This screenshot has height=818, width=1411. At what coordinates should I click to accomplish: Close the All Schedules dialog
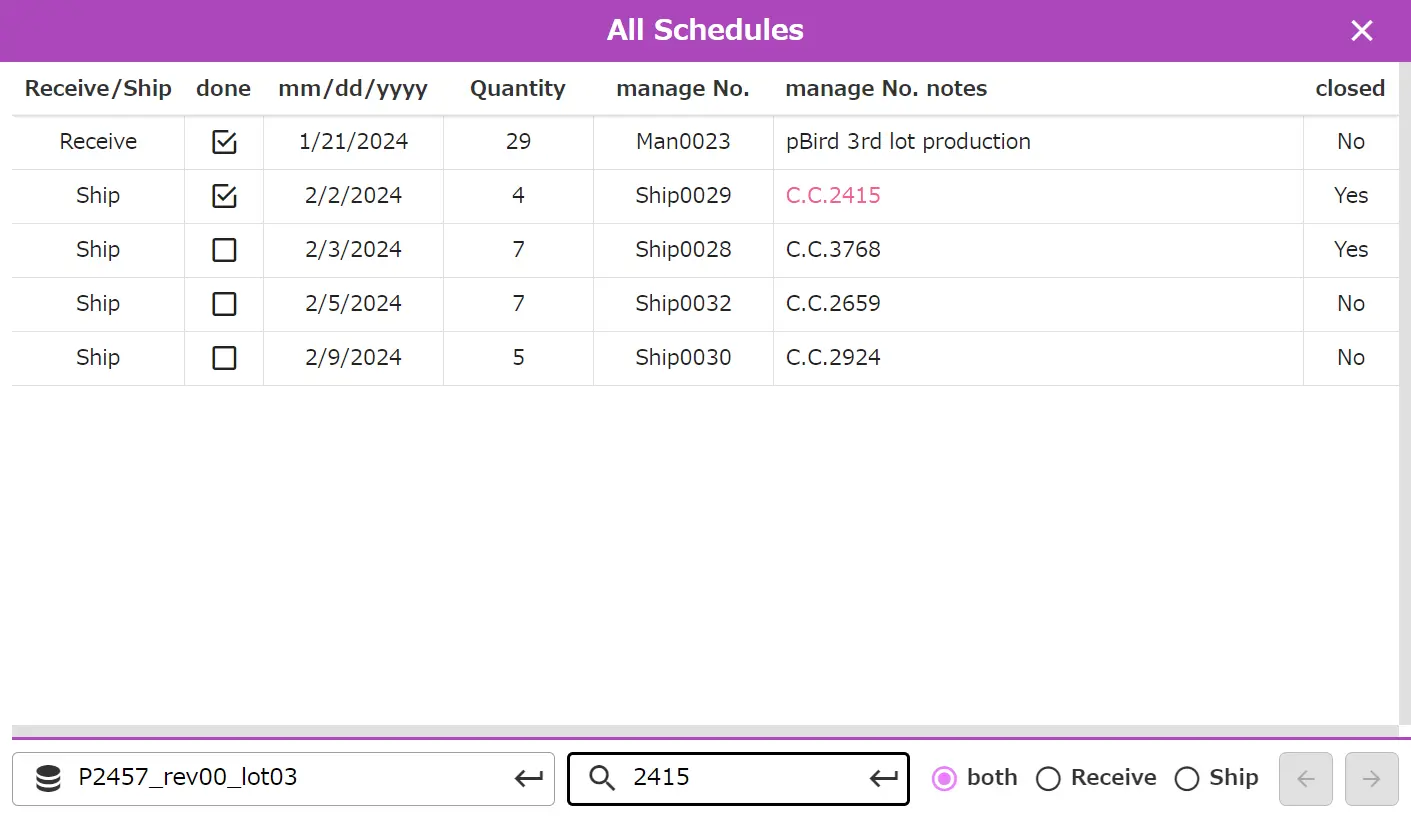1361,31
